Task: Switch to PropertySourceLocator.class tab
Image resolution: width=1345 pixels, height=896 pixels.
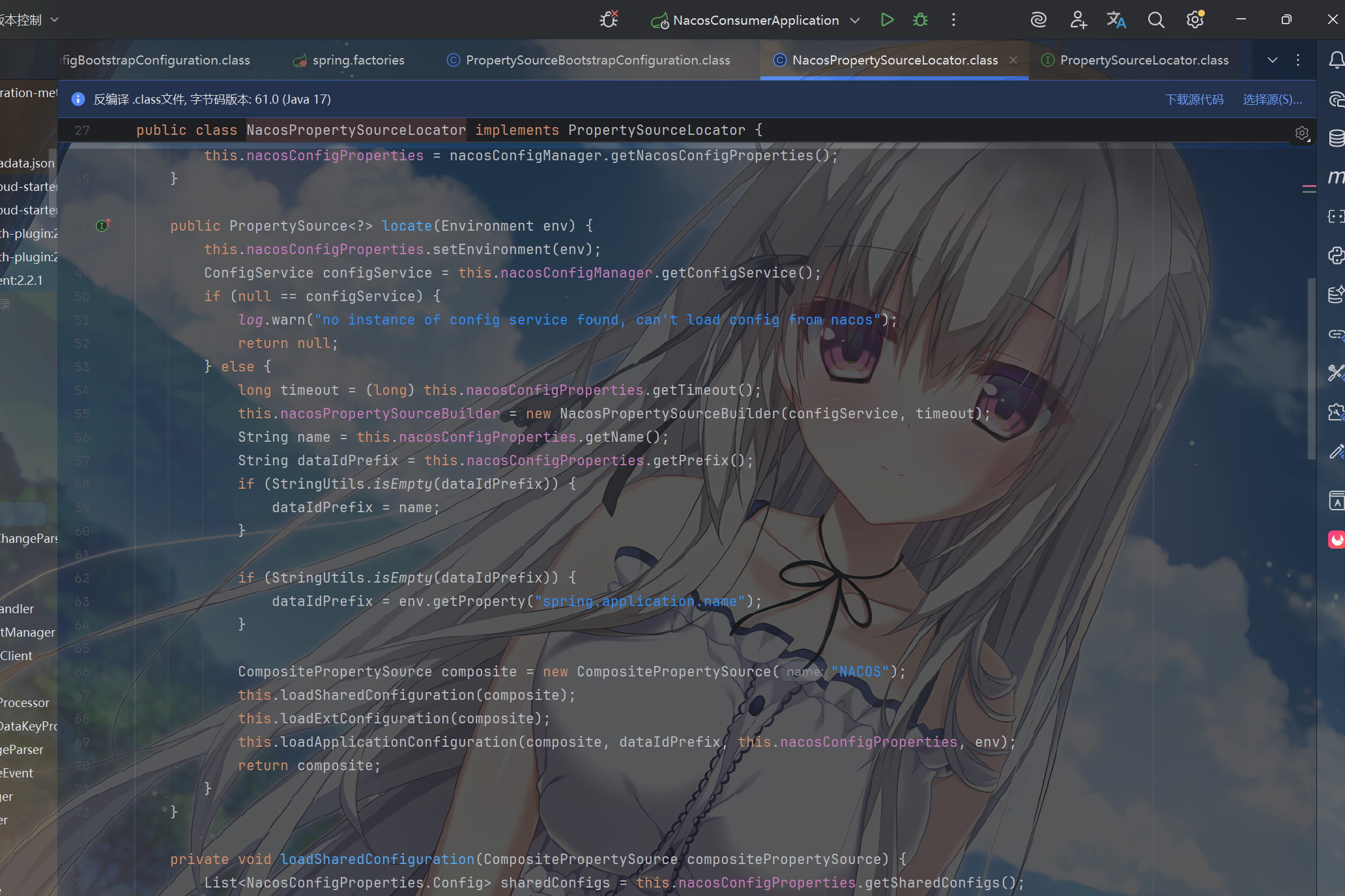Action: tap(1135, 60)
